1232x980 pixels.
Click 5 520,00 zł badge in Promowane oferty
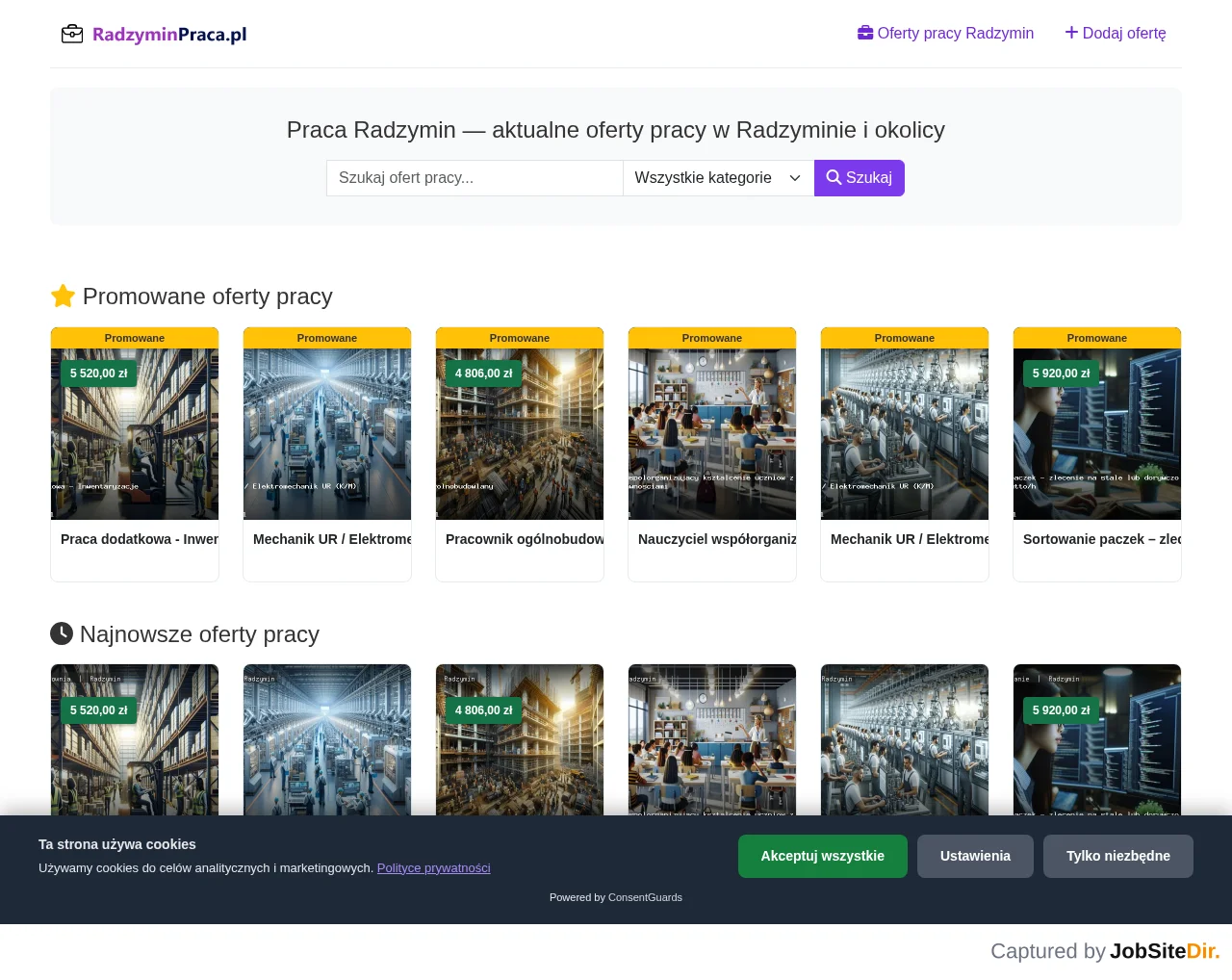point(99,374)
